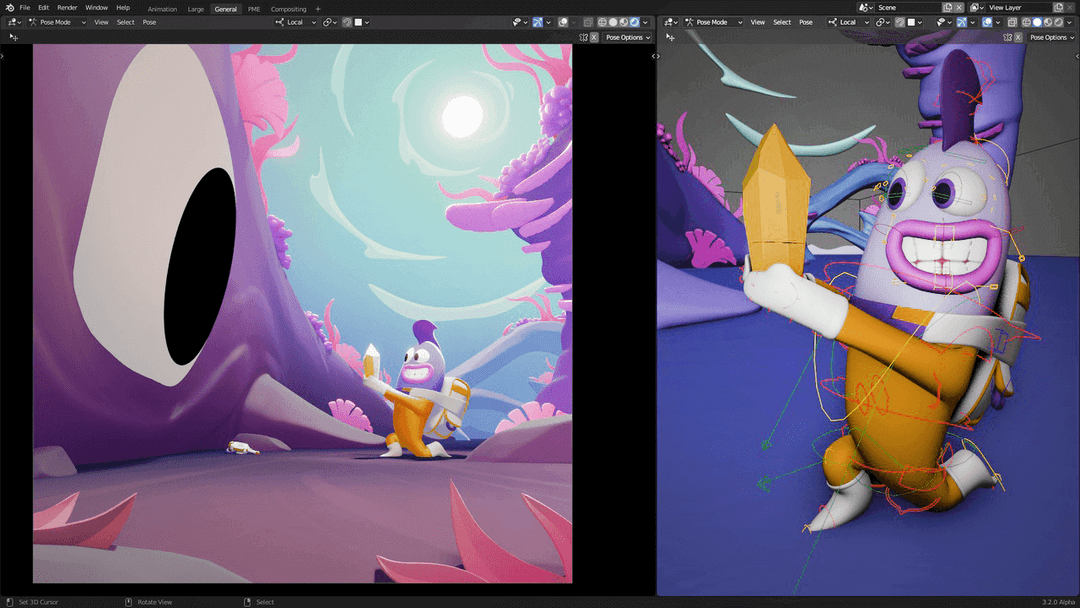This screenshot has width=1080, height=608.
Task: Open the Window menu
Action: pyautogui.click(x=96, y=8)
